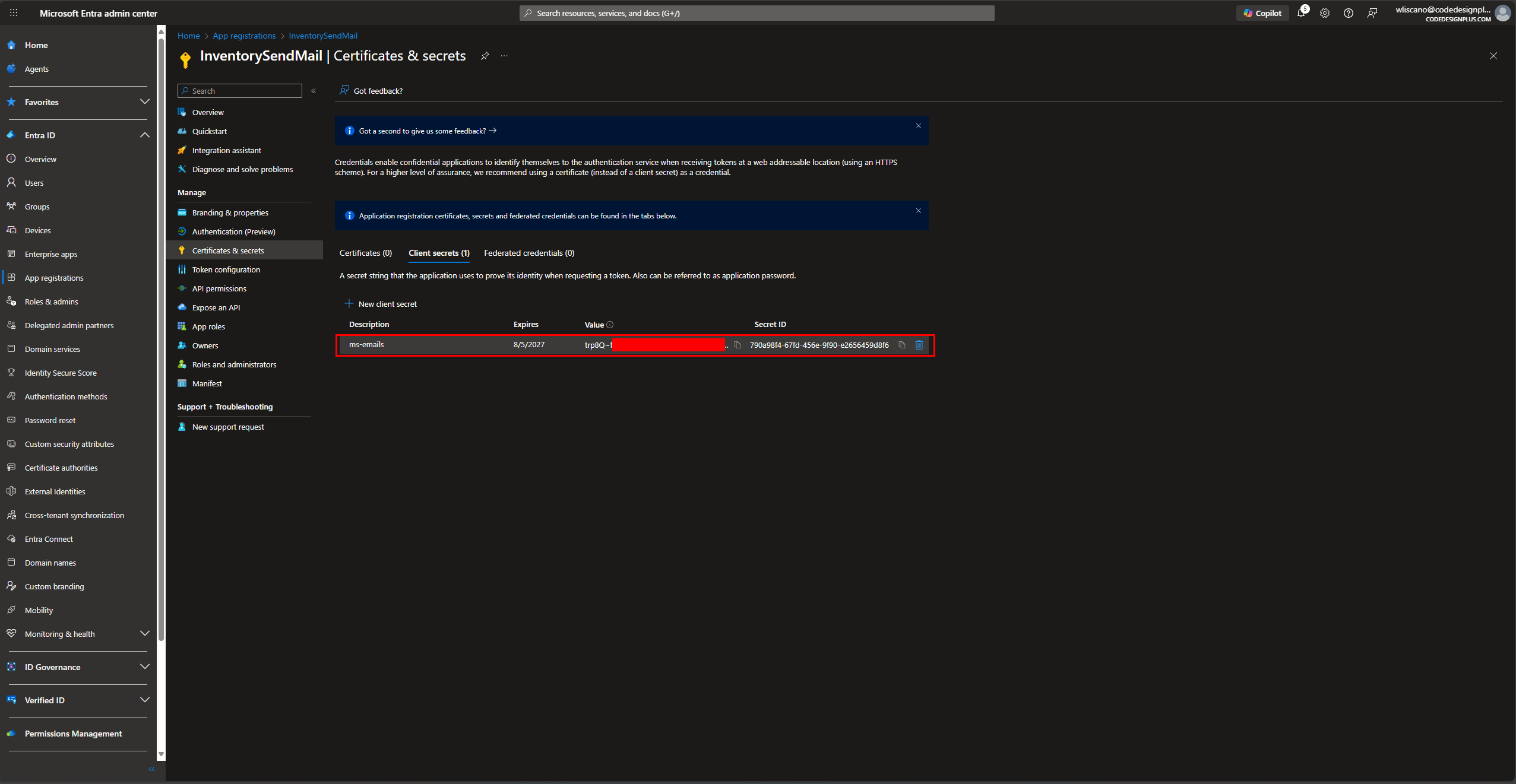The width and height of the screenshot is (1516, 784).
Task: Collapse the left navigation pane at bottom
Action: coord(151,769)
